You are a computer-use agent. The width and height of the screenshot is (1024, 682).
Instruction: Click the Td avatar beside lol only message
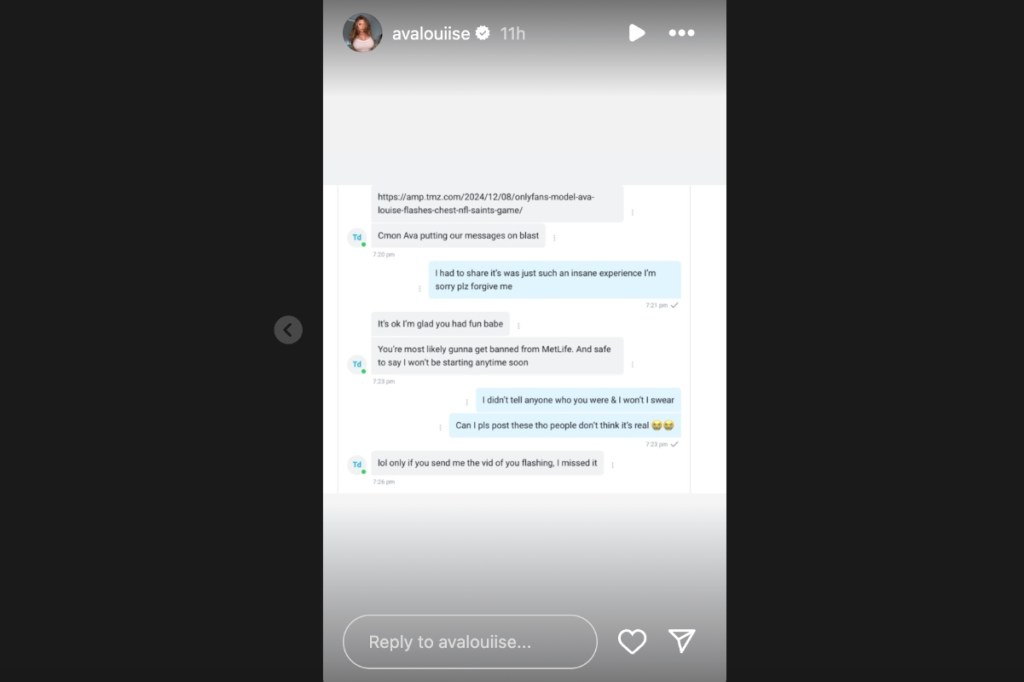click(x=357, y=464)
